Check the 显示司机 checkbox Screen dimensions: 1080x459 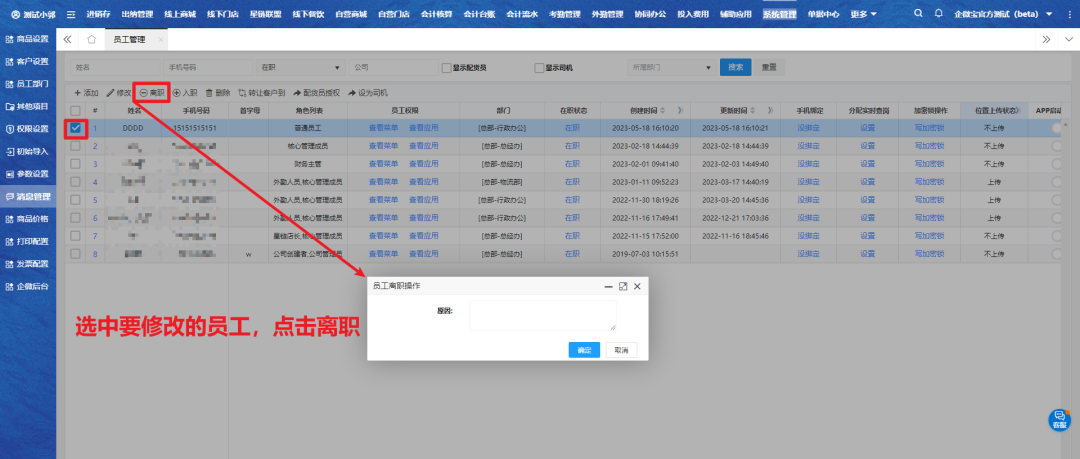coord(539,67)
